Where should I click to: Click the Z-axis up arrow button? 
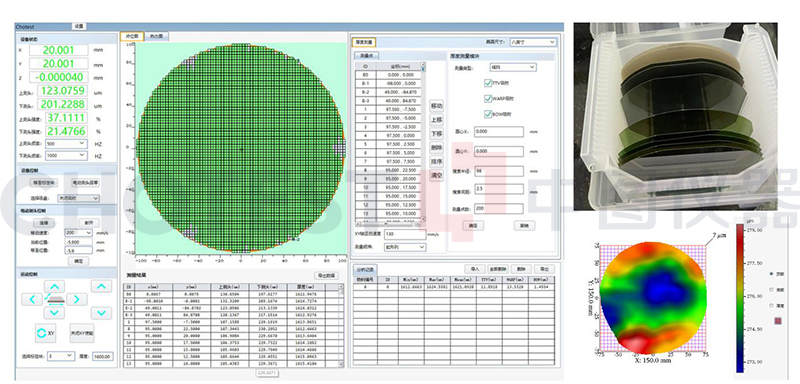tap(101, 286)
